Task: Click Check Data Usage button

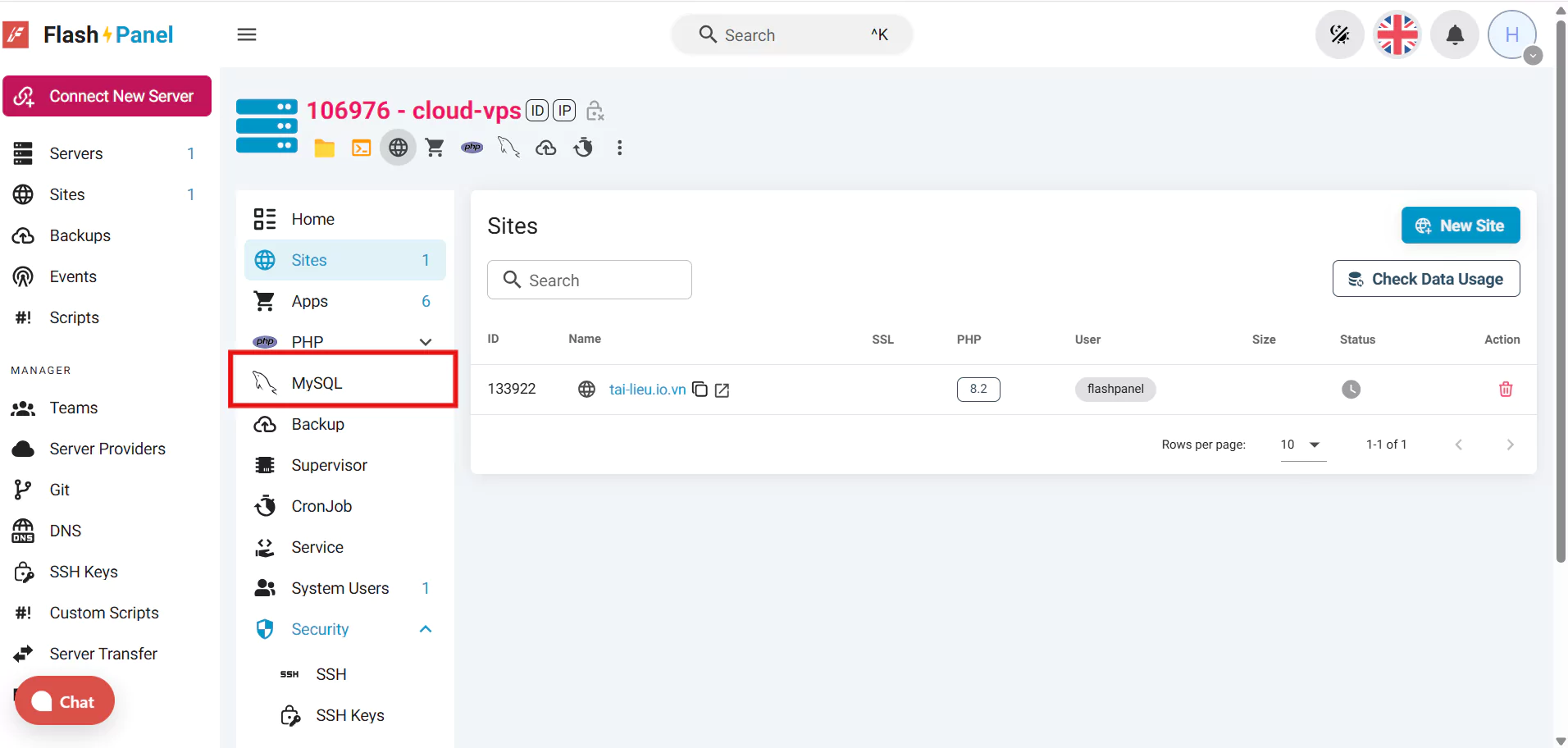Action: (x=1425, y=279)
